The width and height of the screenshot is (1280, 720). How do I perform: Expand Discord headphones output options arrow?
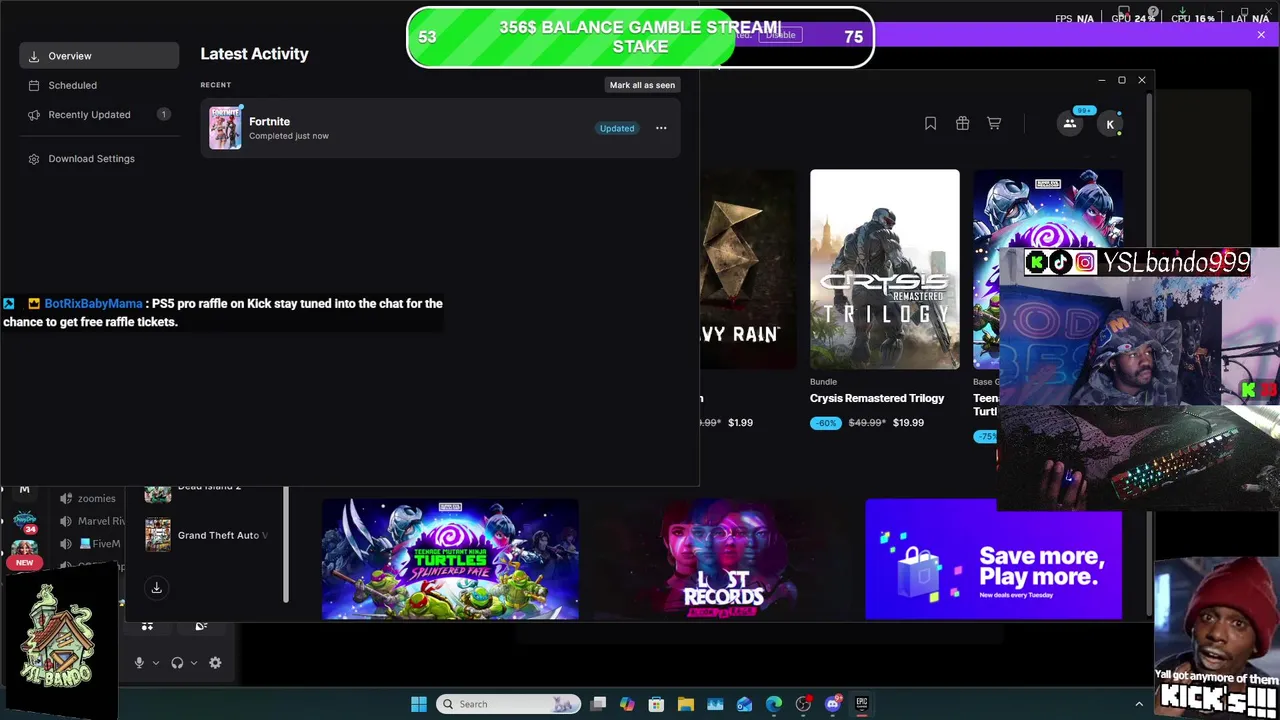[x=194, y=663]
